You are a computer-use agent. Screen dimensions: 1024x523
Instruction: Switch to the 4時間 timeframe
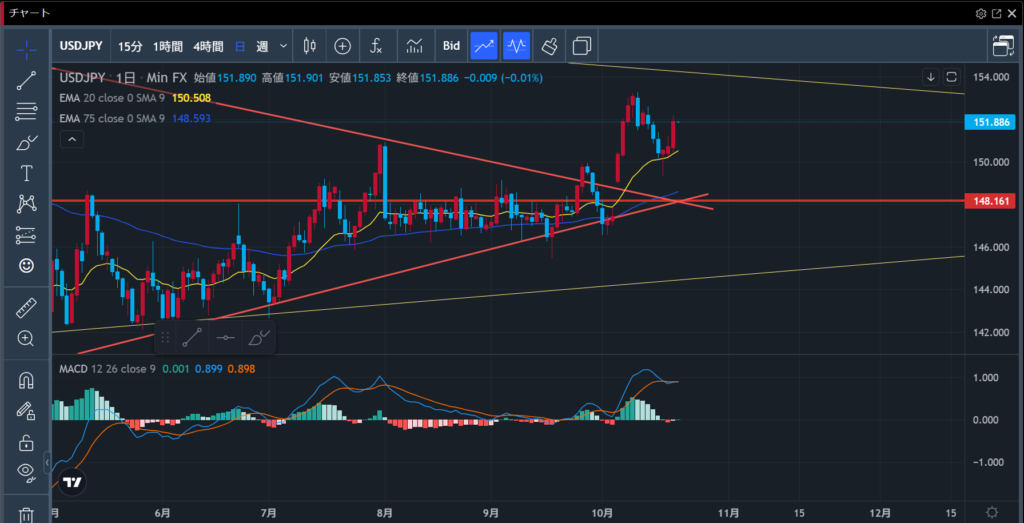pos(209,46)
